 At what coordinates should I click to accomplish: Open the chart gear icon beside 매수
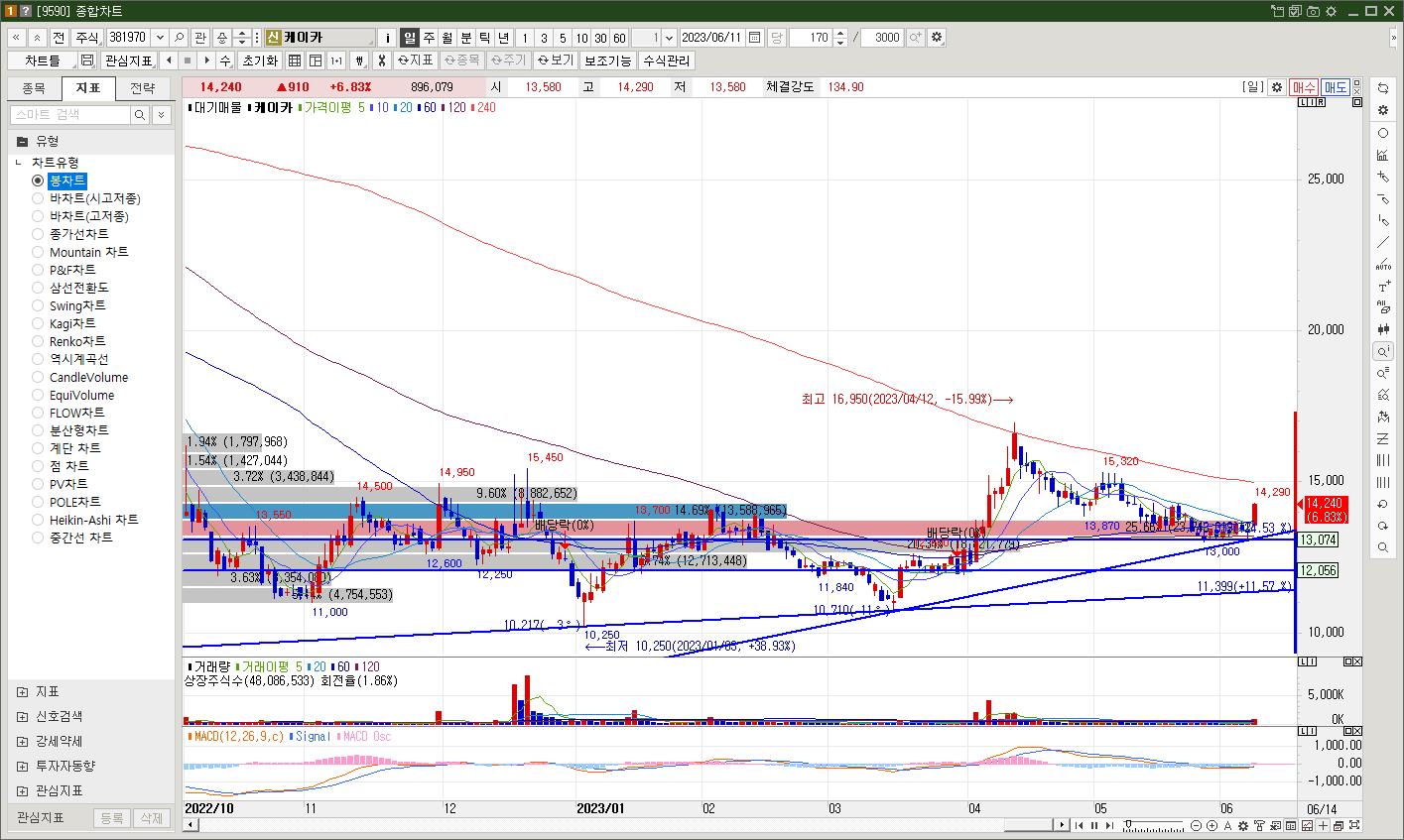1278,87
